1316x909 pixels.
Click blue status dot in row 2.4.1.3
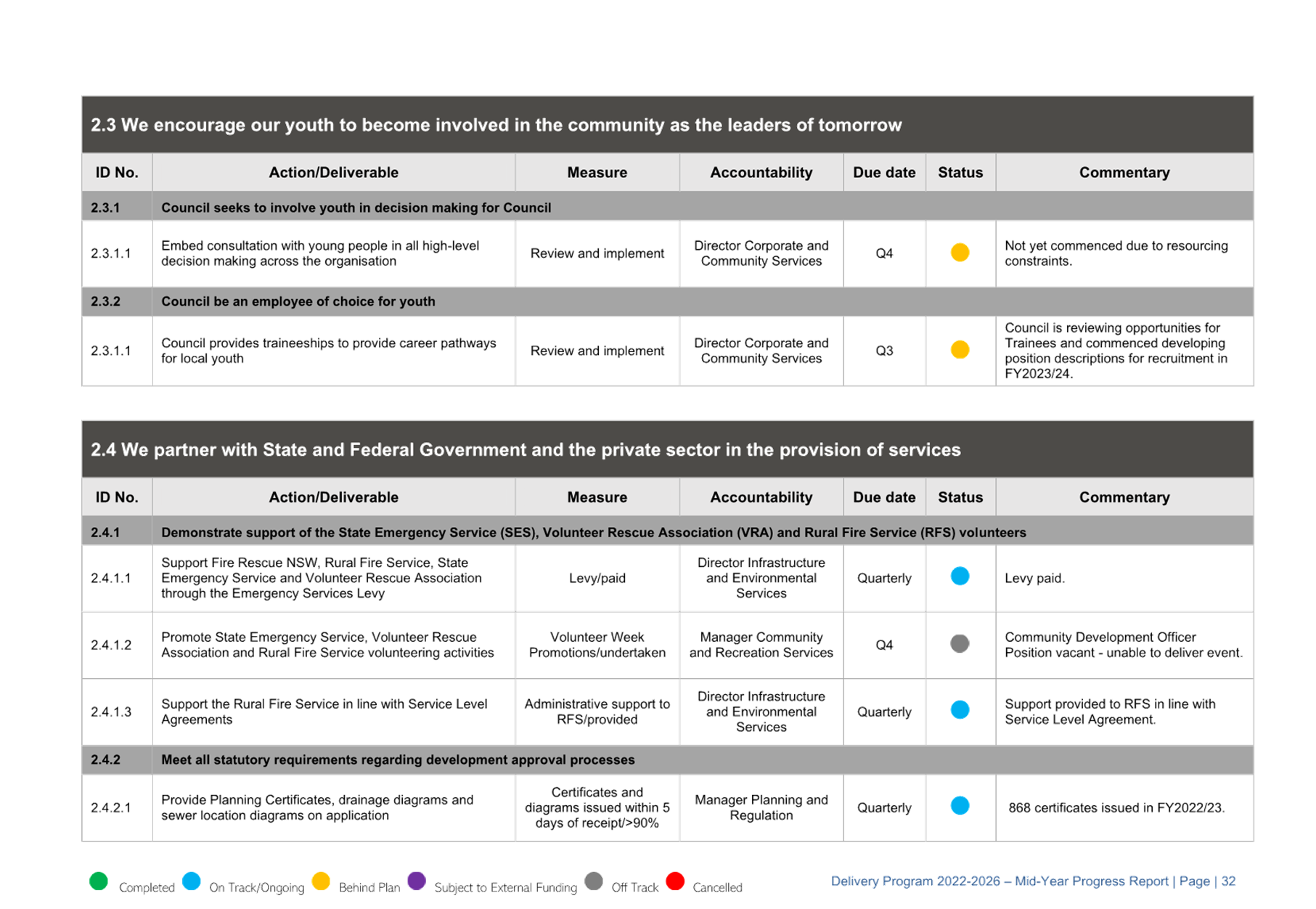(960, 710)
